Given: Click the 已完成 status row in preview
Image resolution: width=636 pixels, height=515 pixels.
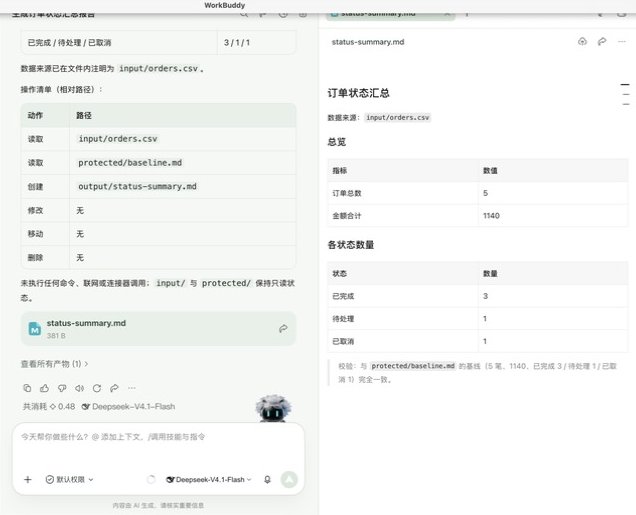Looking at the screenshot, I should coord(478,296).
